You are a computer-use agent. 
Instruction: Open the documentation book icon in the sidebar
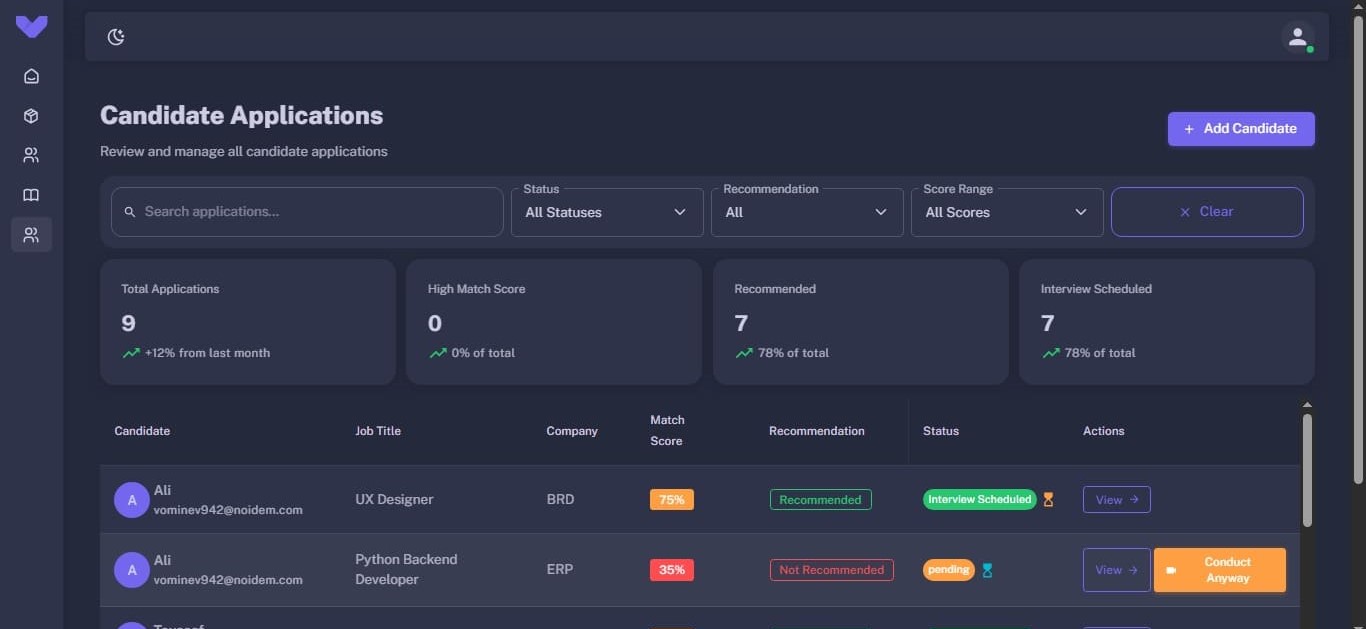(31, 195)
